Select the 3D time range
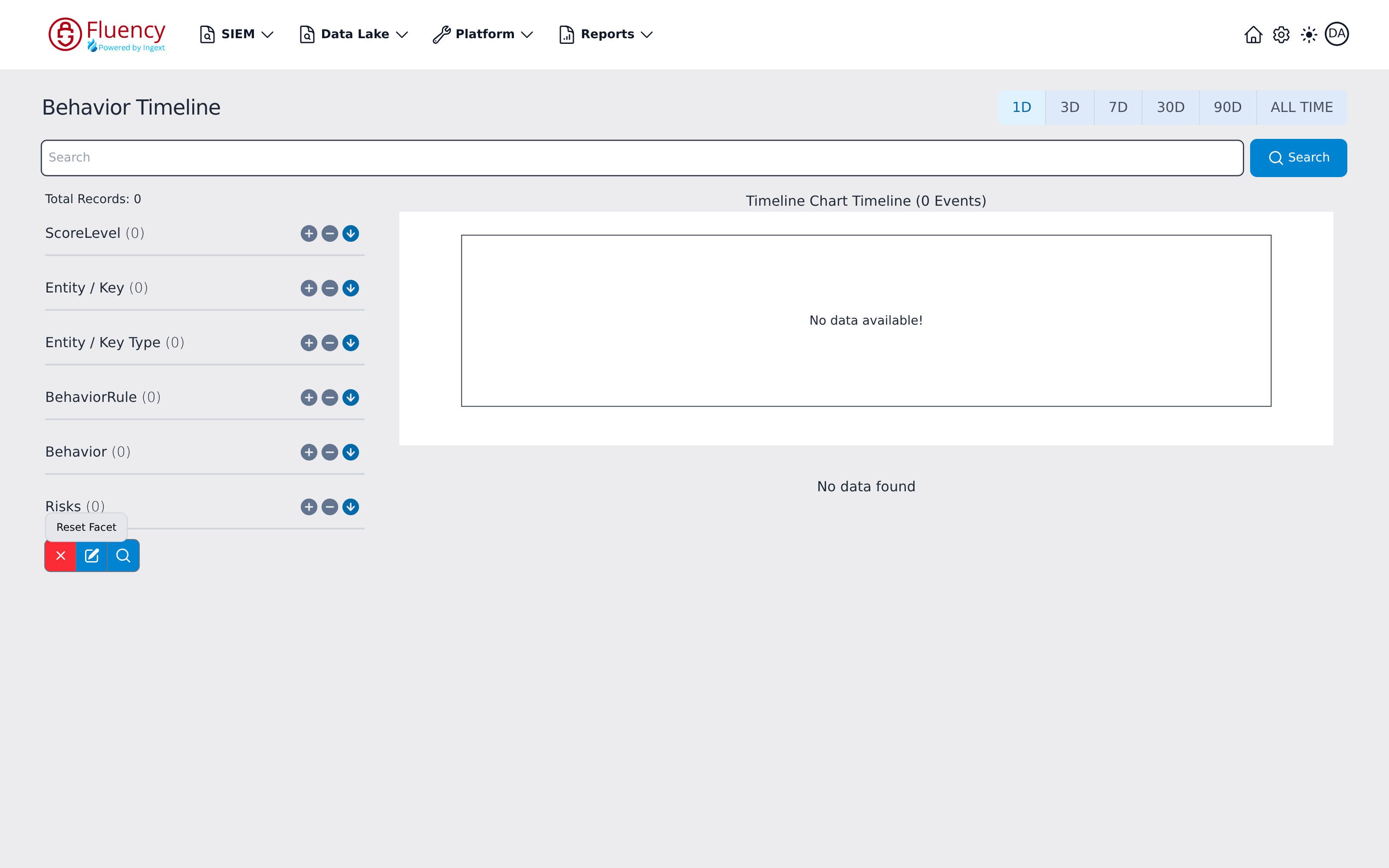Image resolution: width=1389 pixels, height=868 pixels. click(1070, 107)
